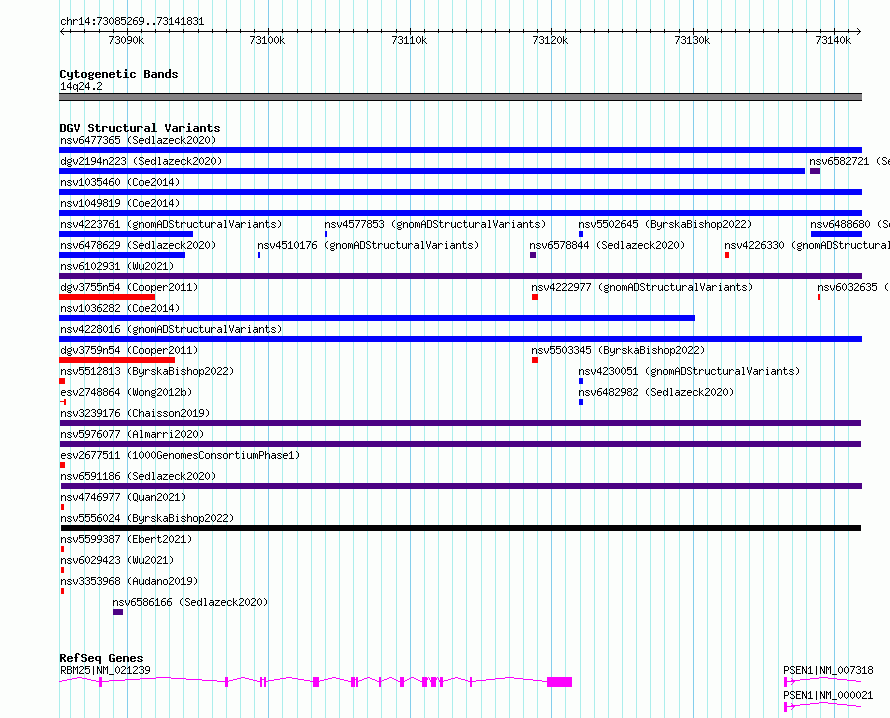Click the nsv6477365 (Sedlazeck2020) variant label
Image resolution: width=890 pixels, height=718 pixels.
coord(138,140)
